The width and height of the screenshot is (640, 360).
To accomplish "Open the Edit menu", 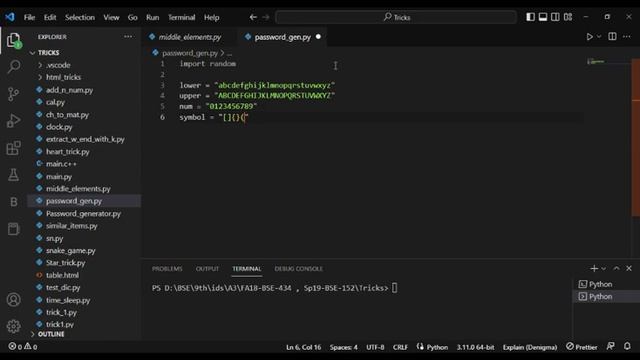I will (x=50, y=17).
